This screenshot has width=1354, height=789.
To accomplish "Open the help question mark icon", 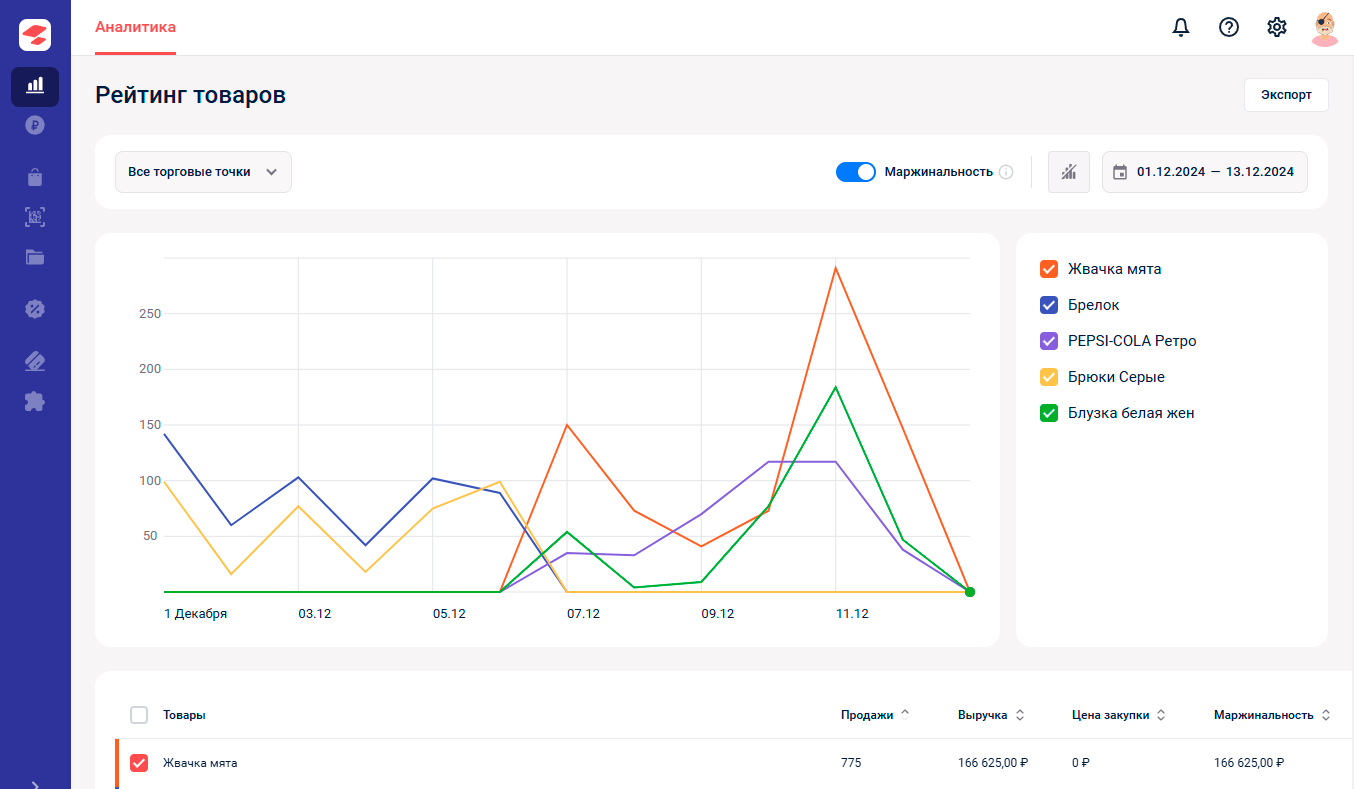I will (x=1229, y=27).
